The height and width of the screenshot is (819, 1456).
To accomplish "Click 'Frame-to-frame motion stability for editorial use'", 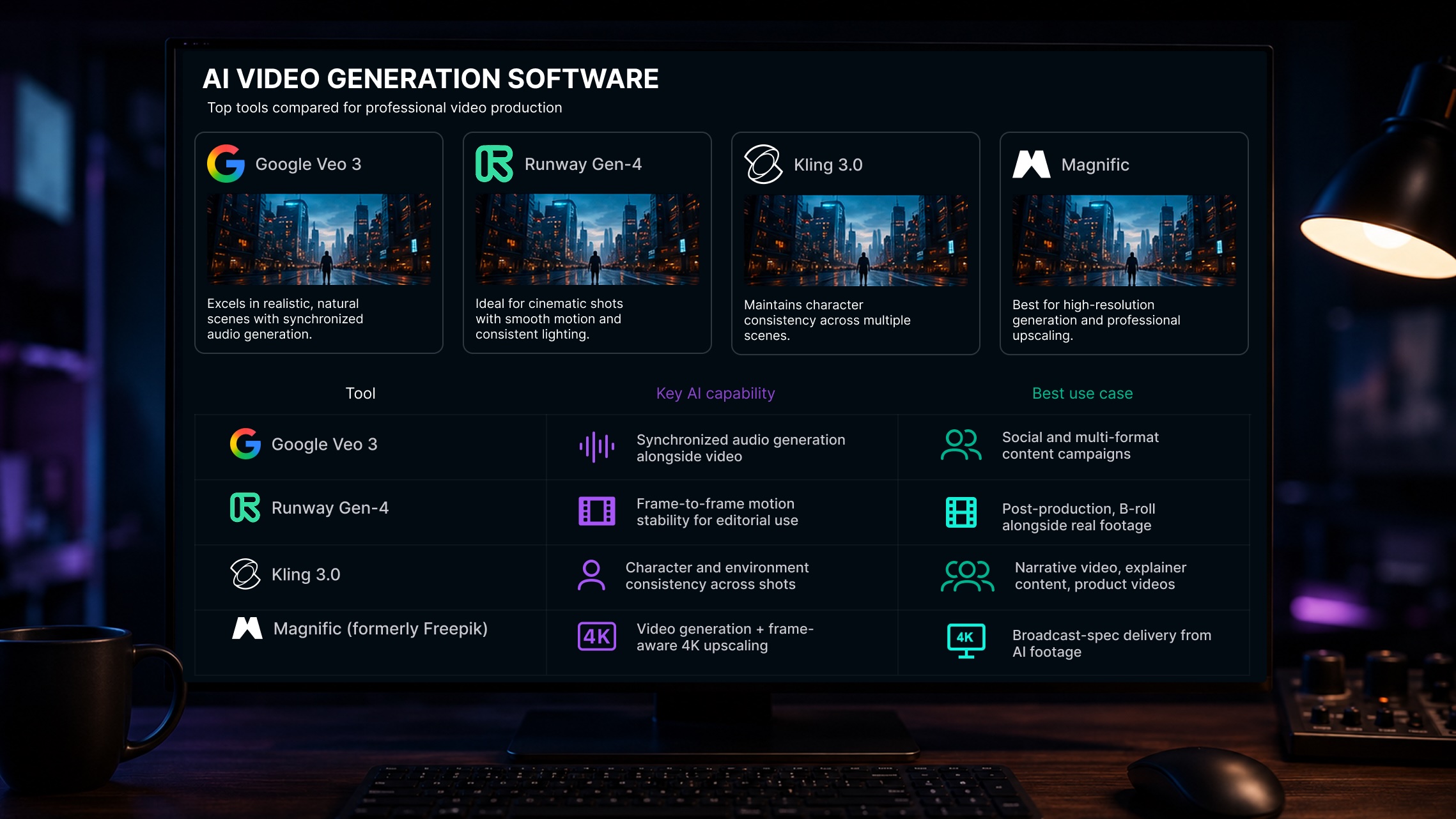I will tap(717, 512).
